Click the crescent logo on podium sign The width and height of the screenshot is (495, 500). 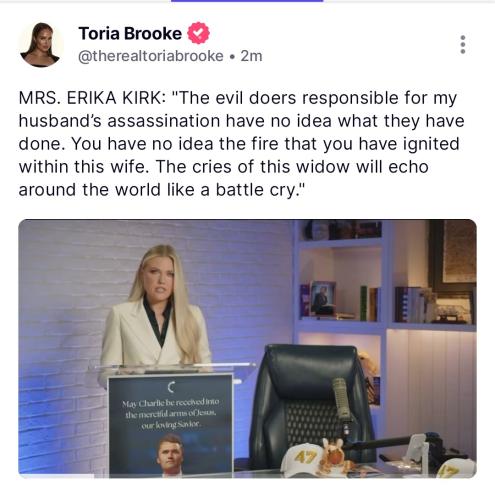pos(171,387)
